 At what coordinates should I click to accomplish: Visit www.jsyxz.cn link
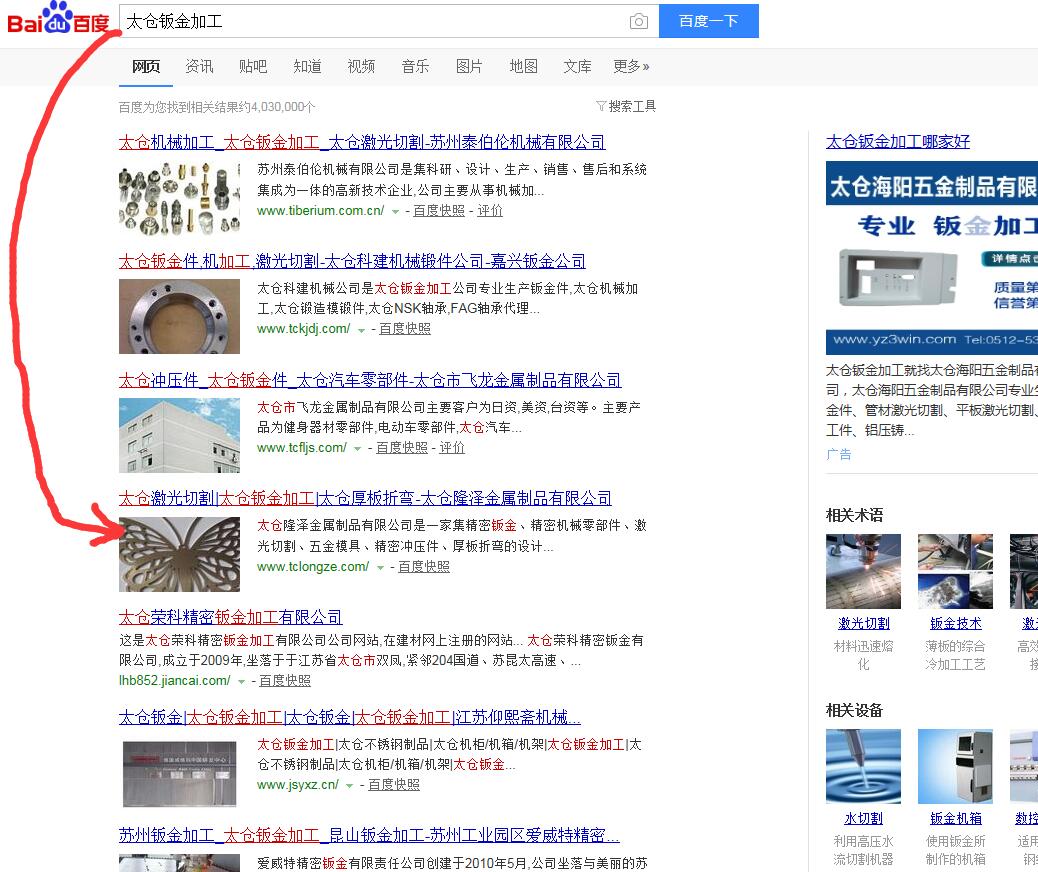(x=298, y=785)
